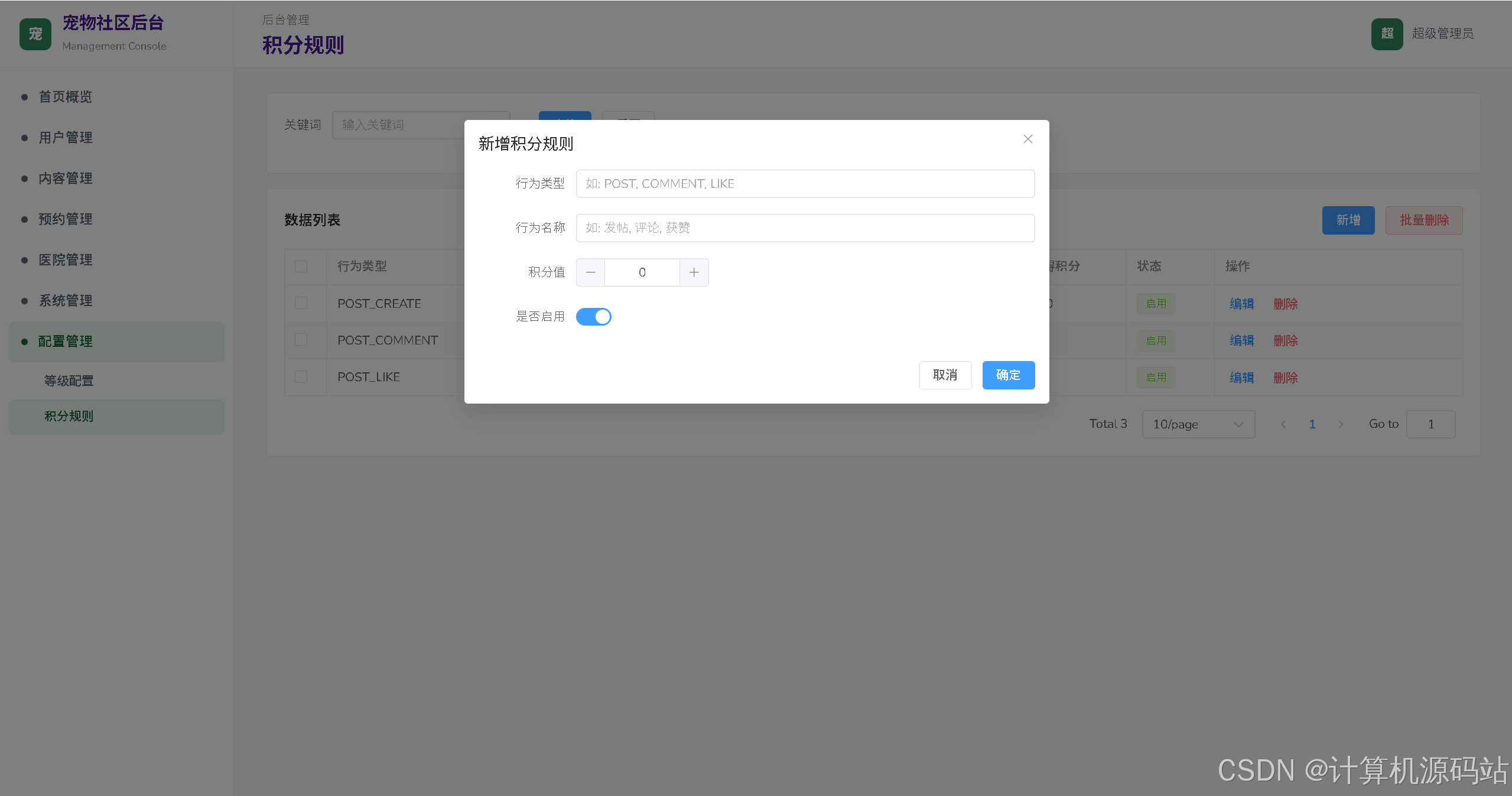Click the blue 新增 button
Viewport: 1512px width, 796px height.
pyautogui.click(x=1348, y=220)
